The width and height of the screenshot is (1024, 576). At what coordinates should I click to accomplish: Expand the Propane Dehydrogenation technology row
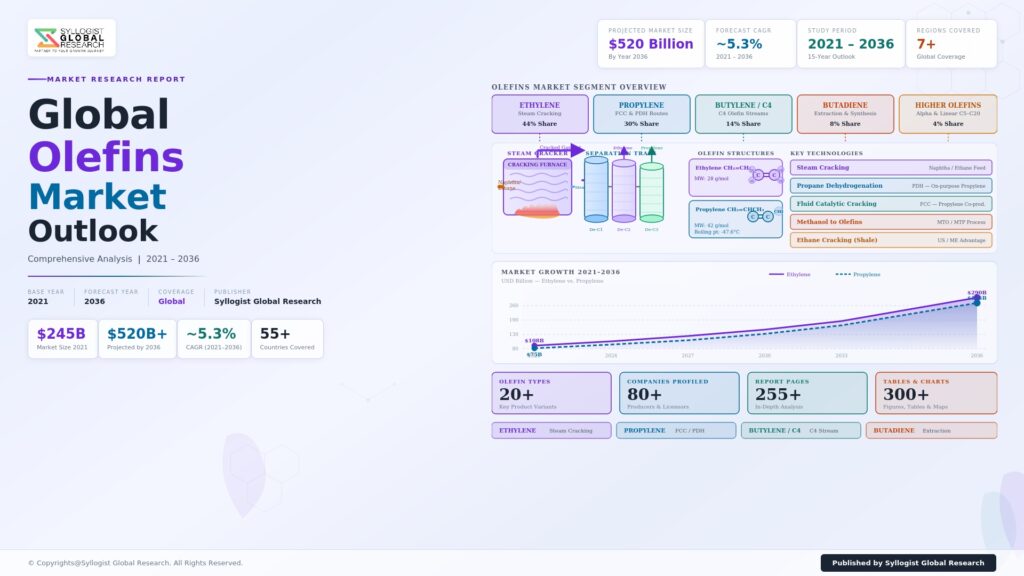click(891, 186)
